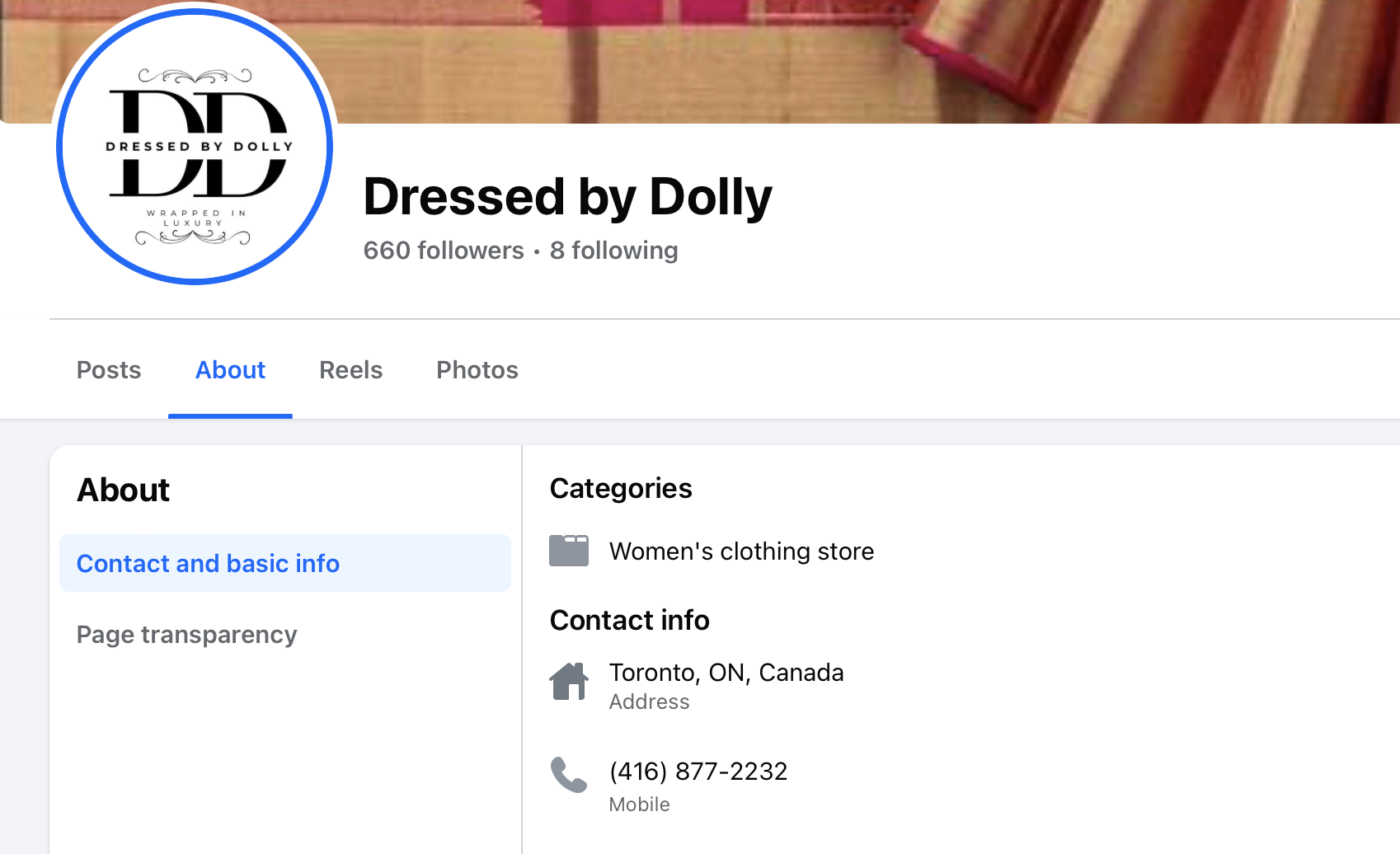Click the phone icon
1400x854 pixels.
(569, 775)
